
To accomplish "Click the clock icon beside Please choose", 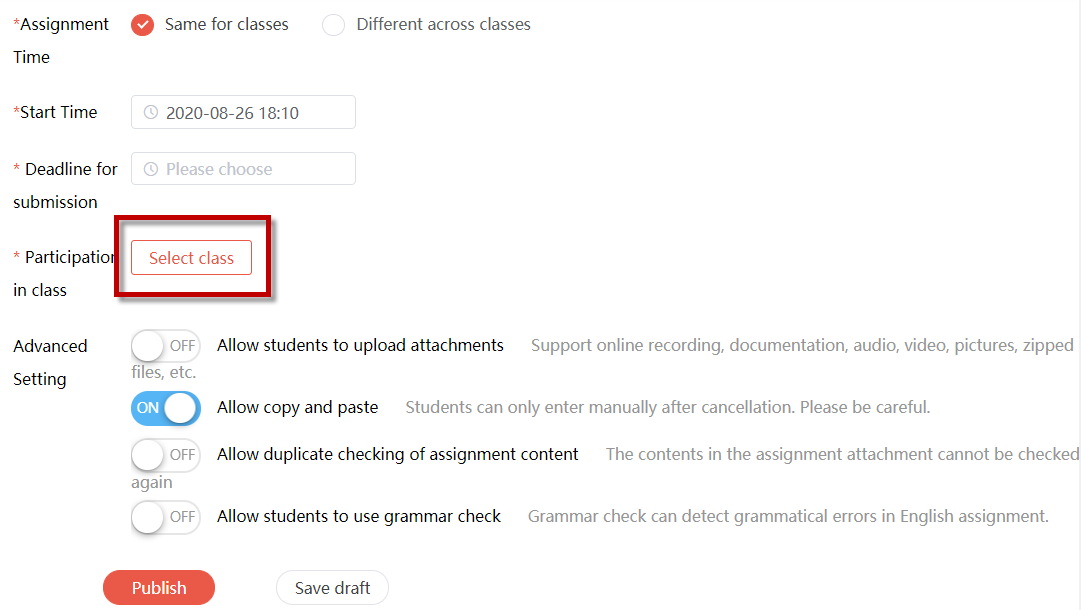I will (x=150, y=169).
